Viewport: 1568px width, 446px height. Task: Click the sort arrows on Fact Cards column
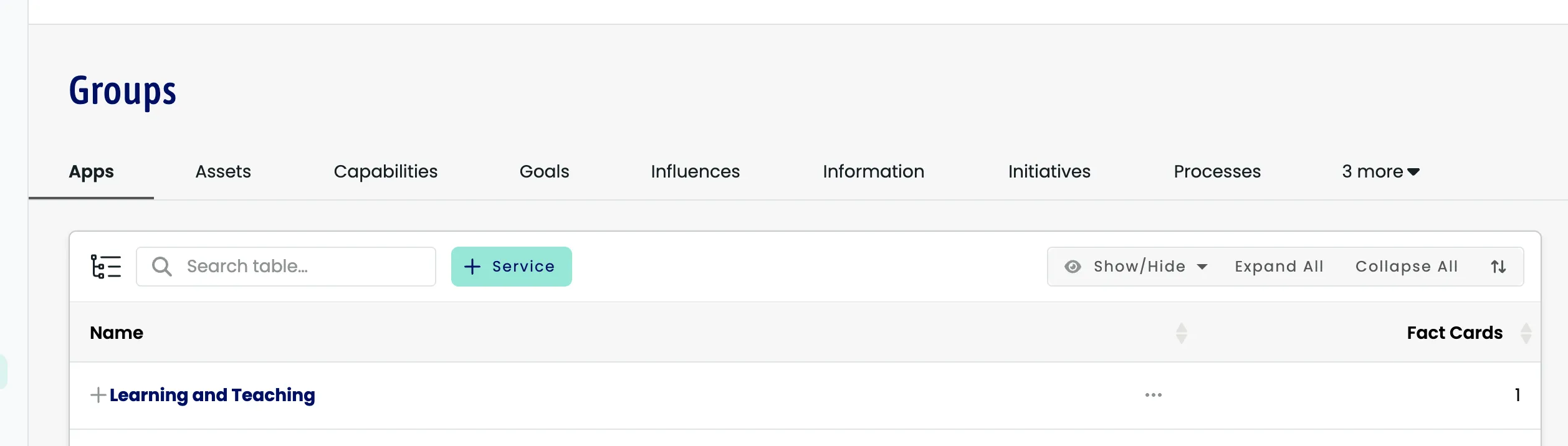pos(1526,333)
